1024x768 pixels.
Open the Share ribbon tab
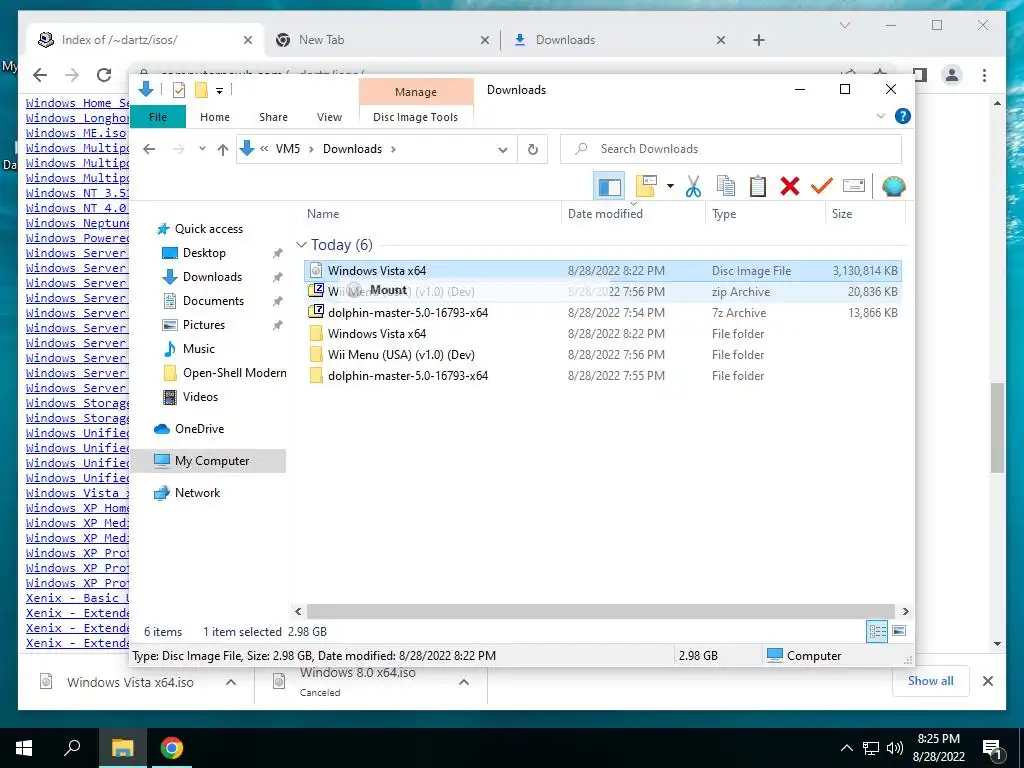pyautogui.click(x=273, y=117)
